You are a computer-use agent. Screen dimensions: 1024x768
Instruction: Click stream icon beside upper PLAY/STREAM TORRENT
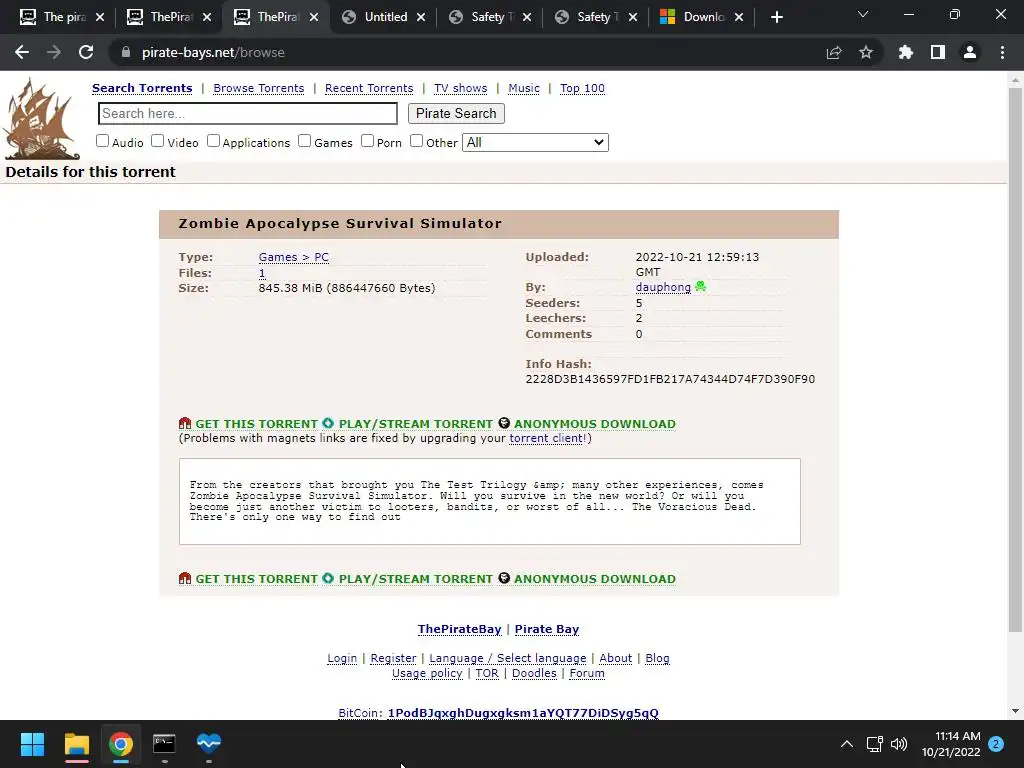[x=328, y=423]
